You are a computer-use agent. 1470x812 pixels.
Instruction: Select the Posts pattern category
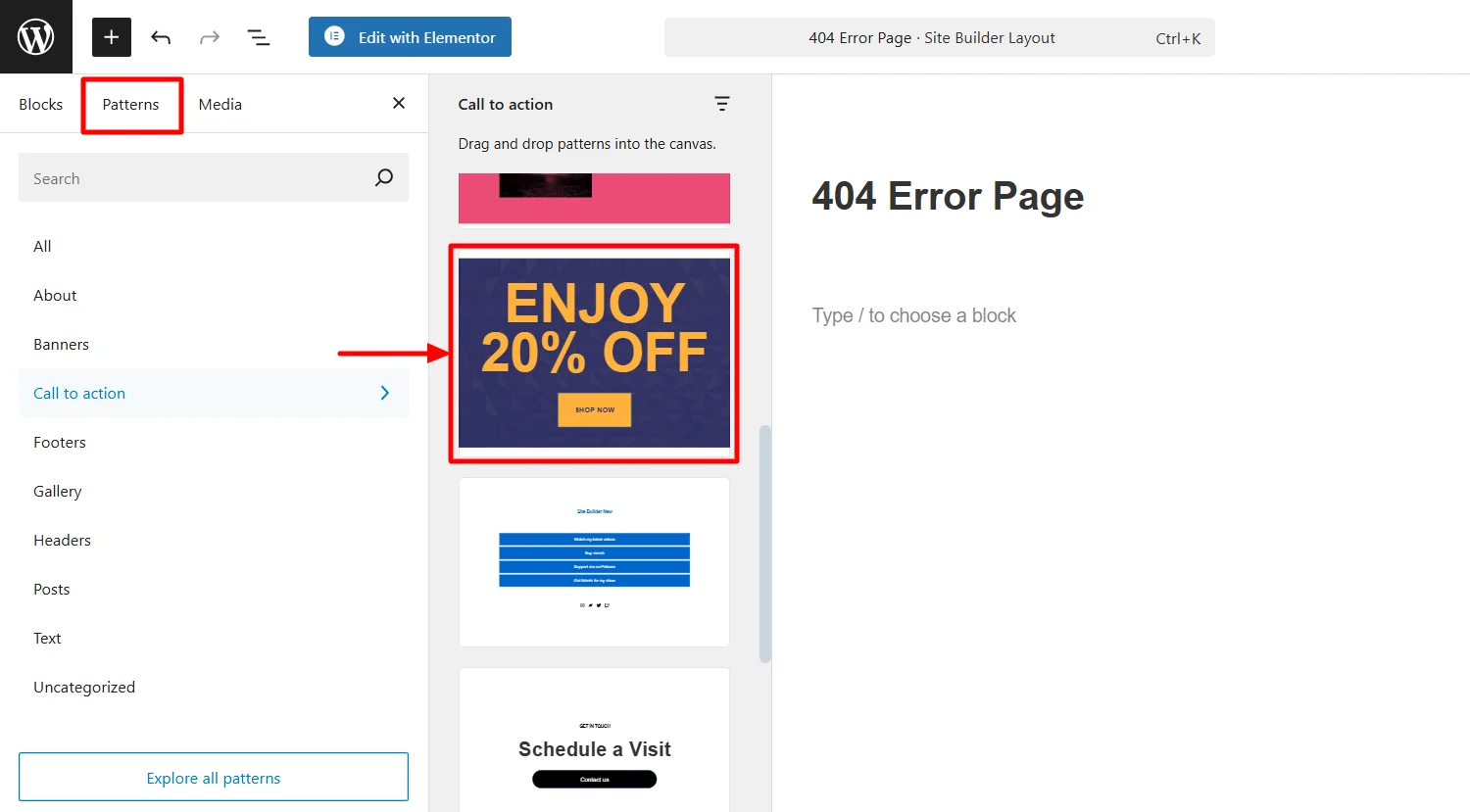[214, 589]
